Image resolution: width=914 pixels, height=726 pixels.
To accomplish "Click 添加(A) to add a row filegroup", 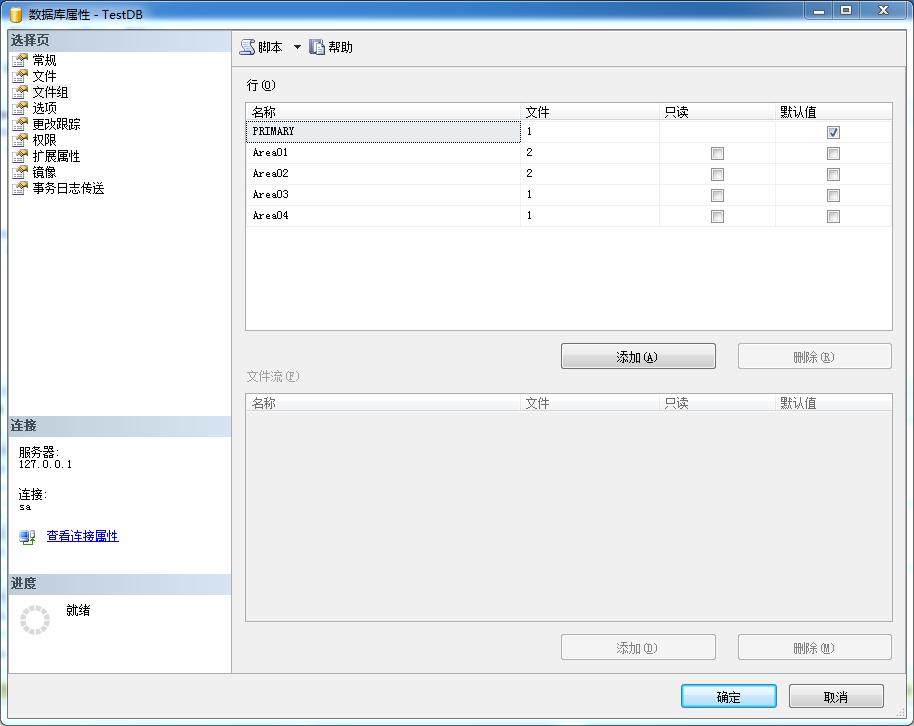I will point(638,356).
